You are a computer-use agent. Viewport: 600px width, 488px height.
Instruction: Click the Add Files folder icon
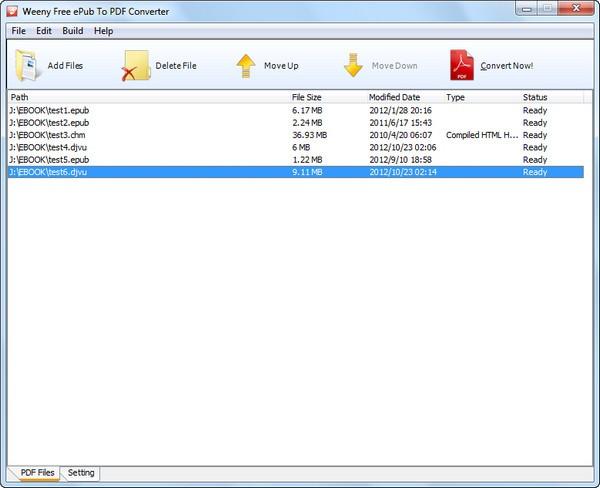pyautogui.click(x=28, y=66)
